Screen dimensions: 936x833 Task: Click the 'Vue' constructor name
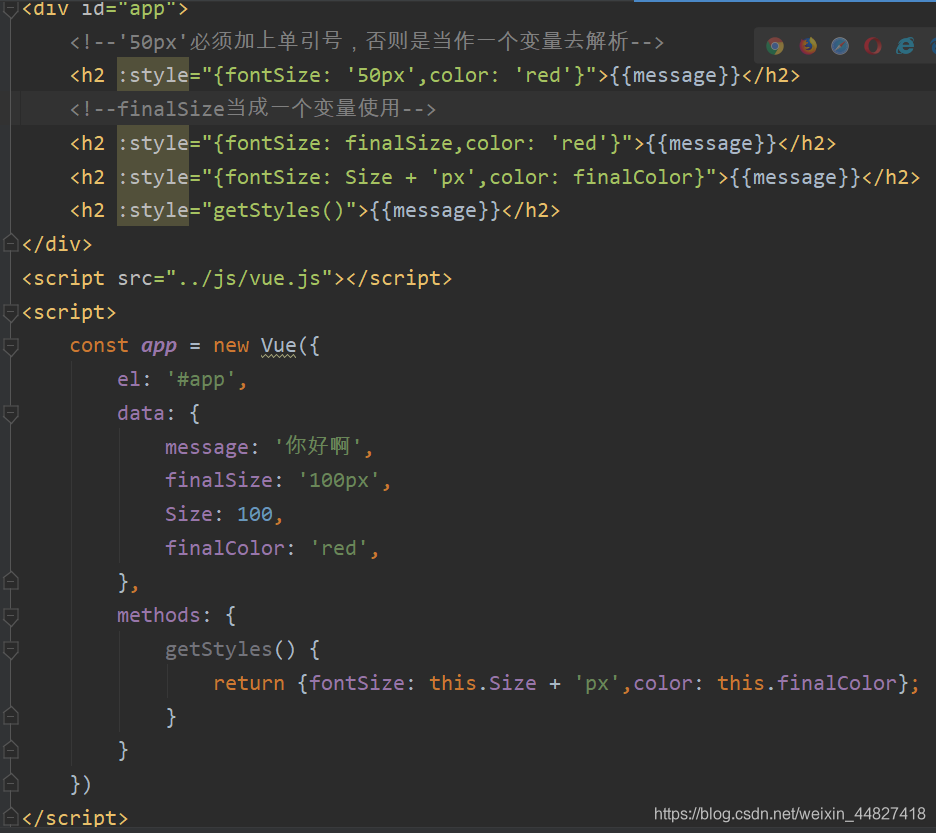tap(278, 346)
